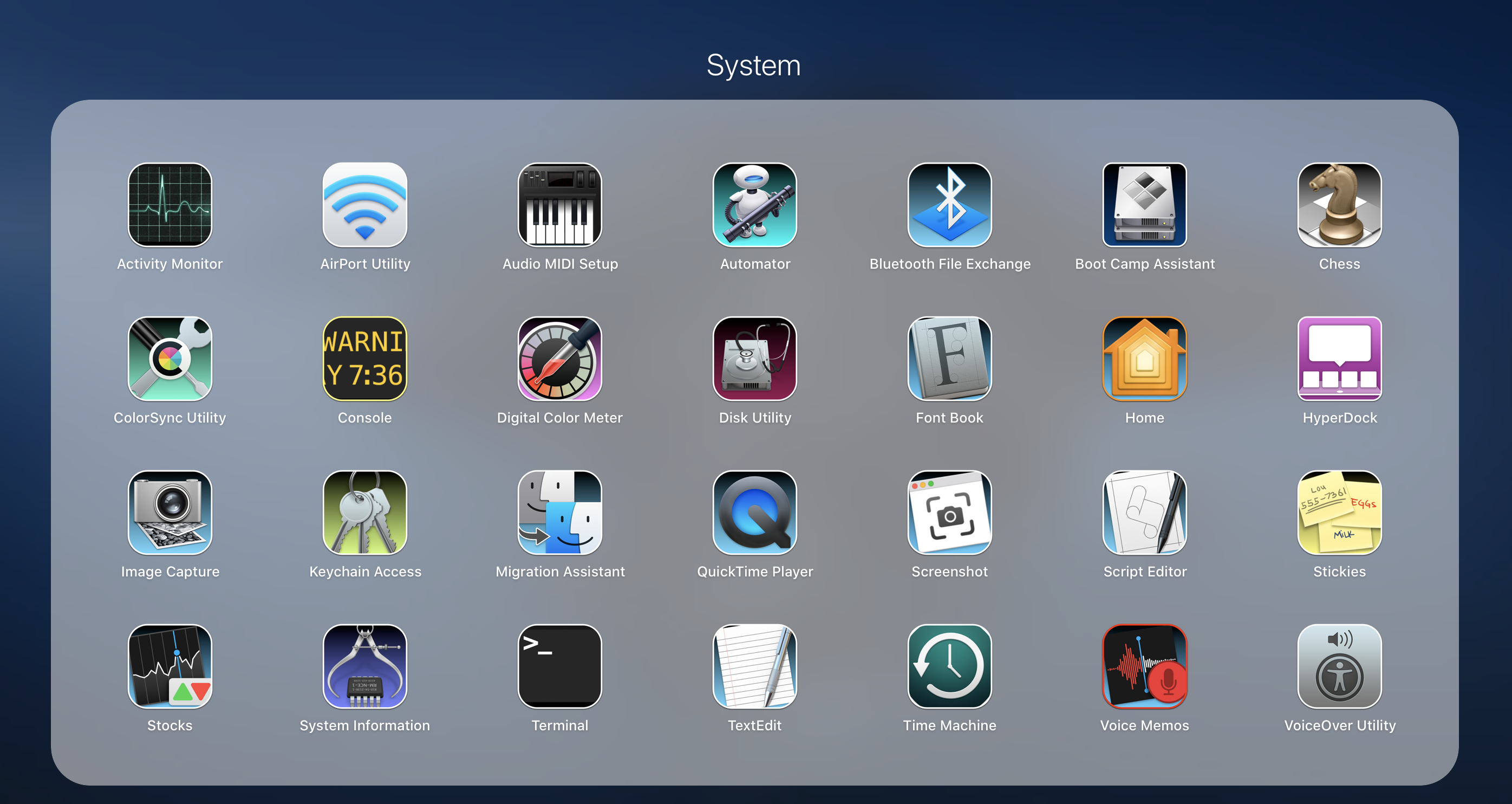
Task: Launch the Terminal app
Action: 559,666
